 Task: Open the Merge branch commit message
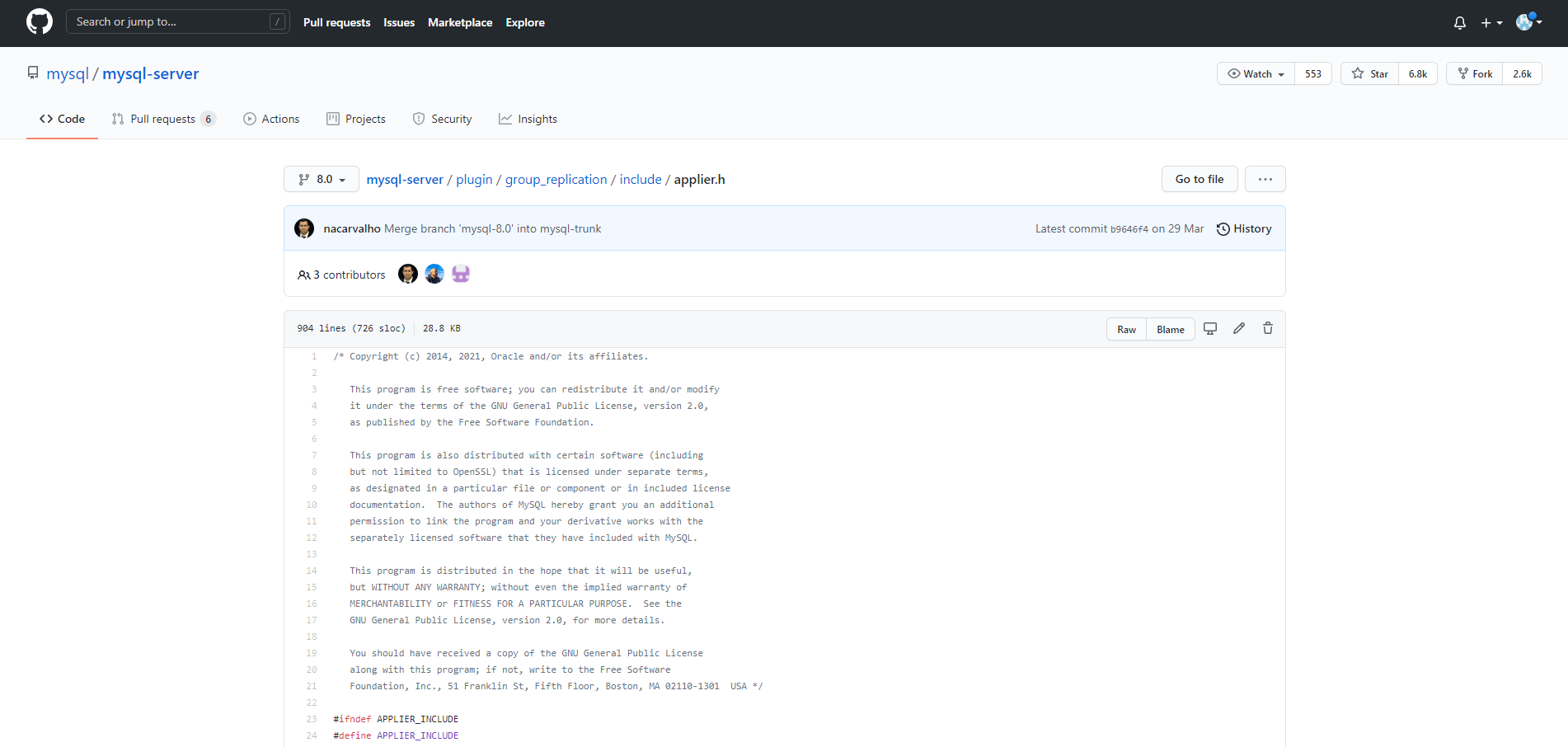coord(492,228)
